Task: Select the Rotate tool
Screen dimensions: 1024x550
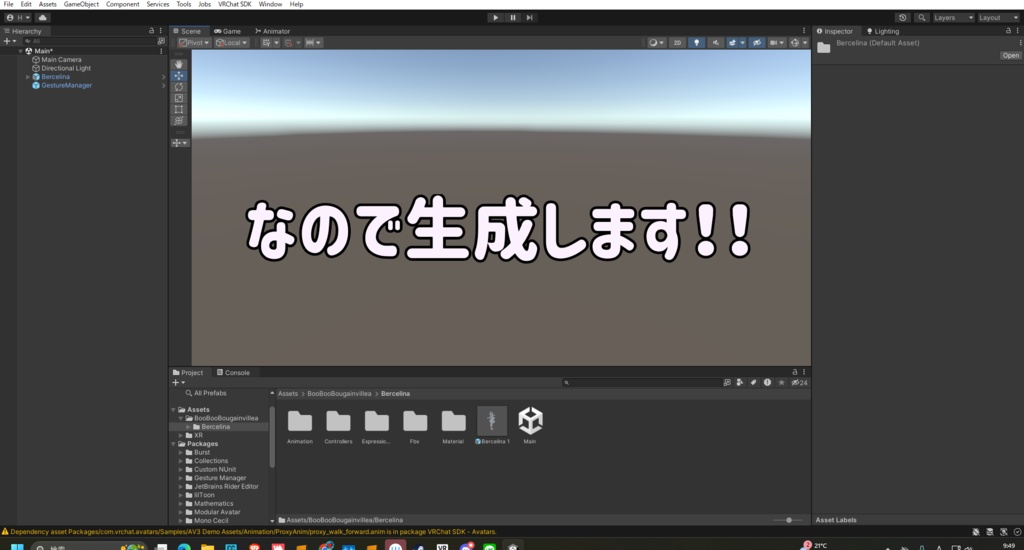Action: [178, 87]
